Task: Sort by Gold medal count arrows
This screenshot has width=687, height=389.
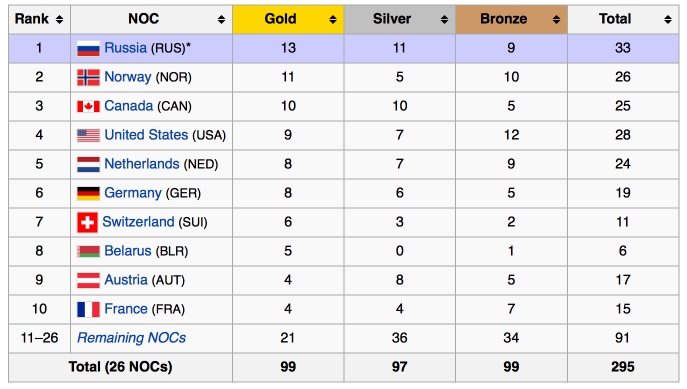Action: click(333, 19)
